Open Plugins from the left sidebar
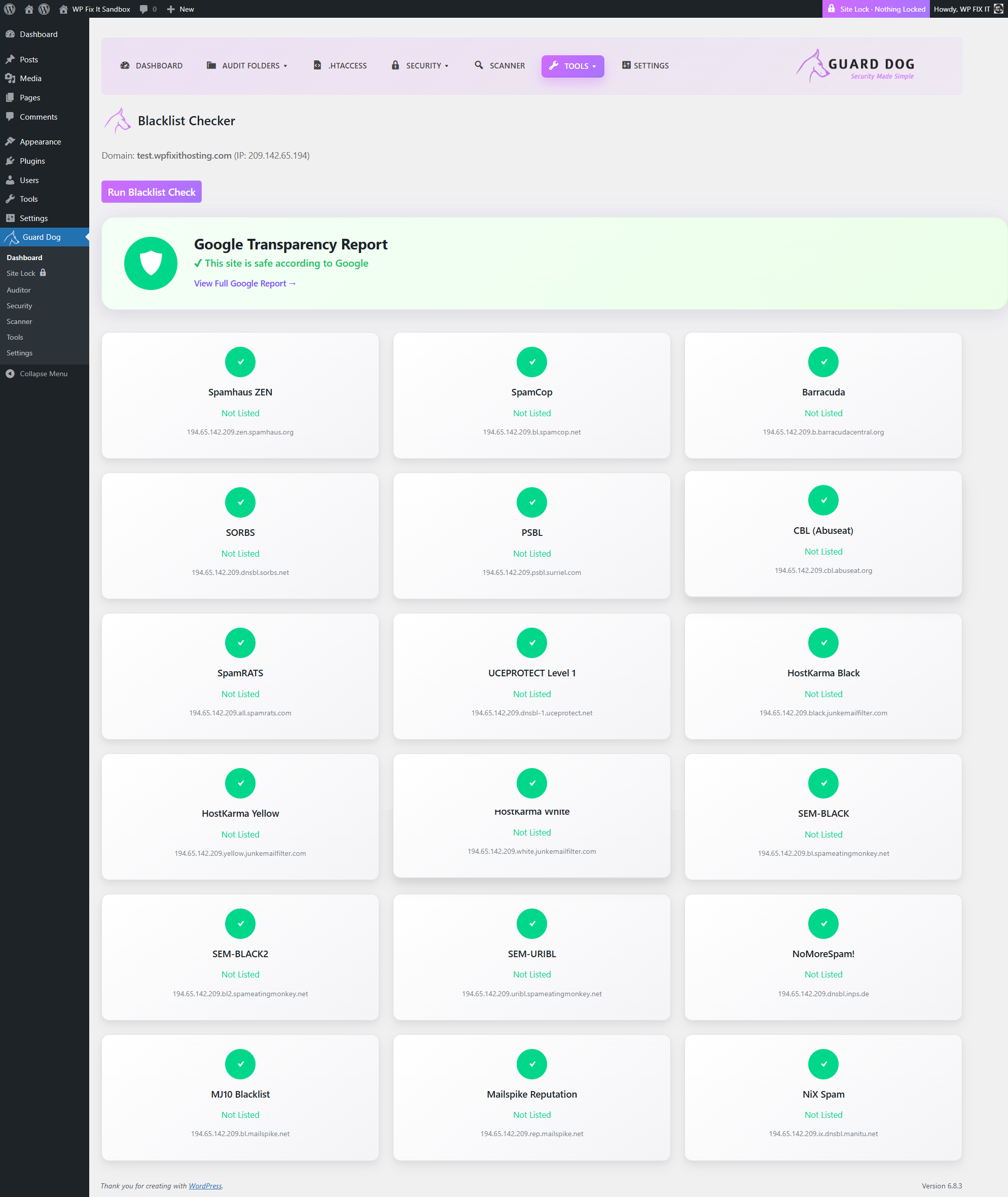Viewport: 1008px width, 1197px height. point(32,161)
